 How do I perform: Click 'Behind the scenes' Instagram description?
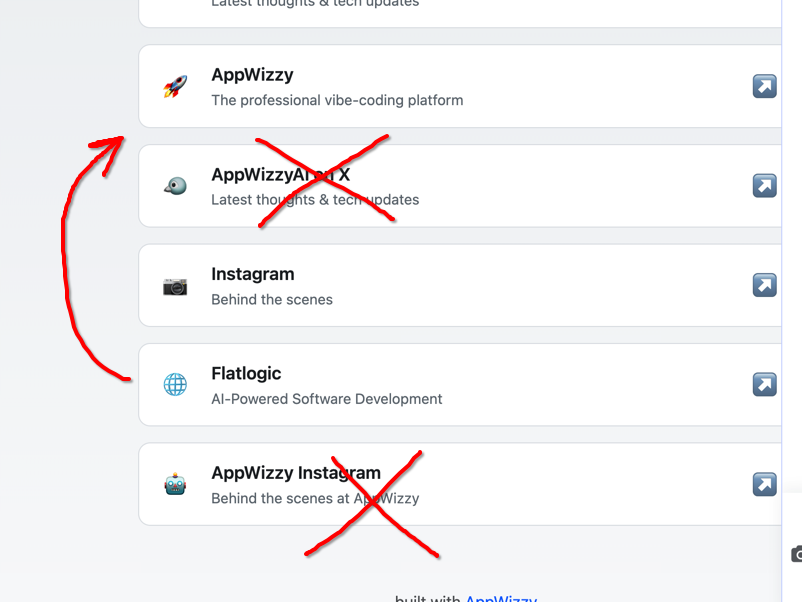[x=272, y=299]
